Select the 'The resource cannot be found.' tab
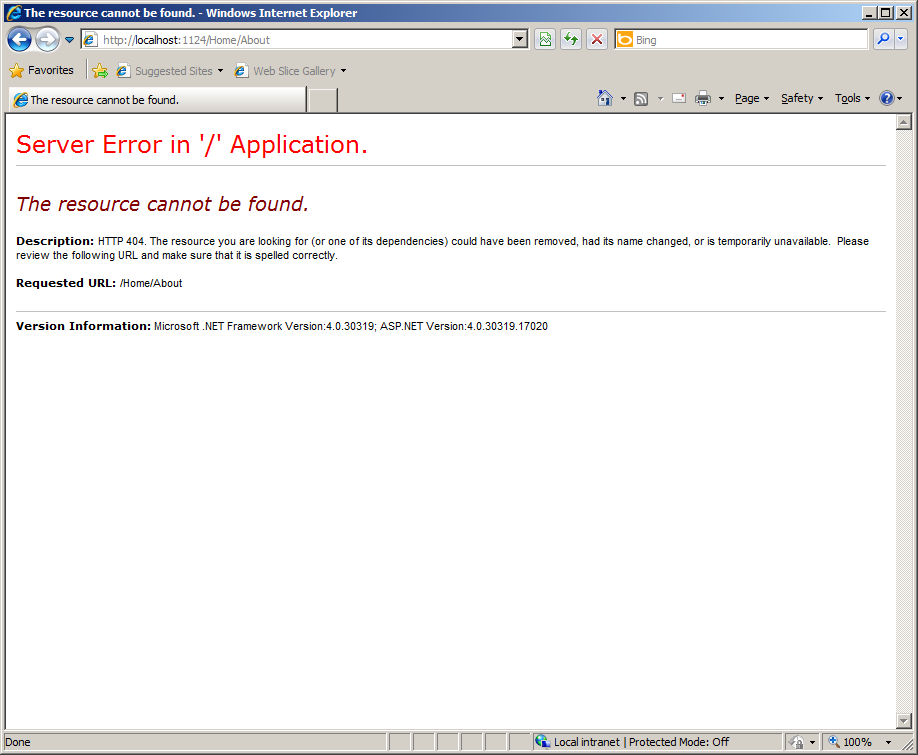 [157, 99]
